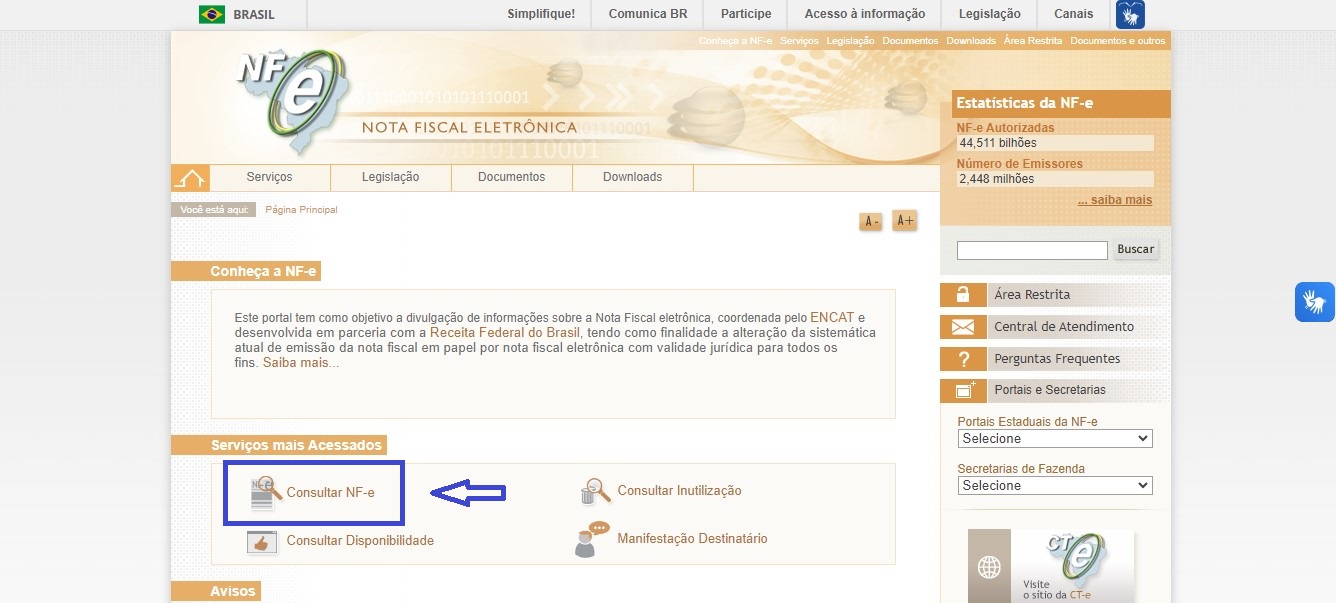Open the floating VLibras hand widget
The image size is (1336, 603).
click(1315, 302)
